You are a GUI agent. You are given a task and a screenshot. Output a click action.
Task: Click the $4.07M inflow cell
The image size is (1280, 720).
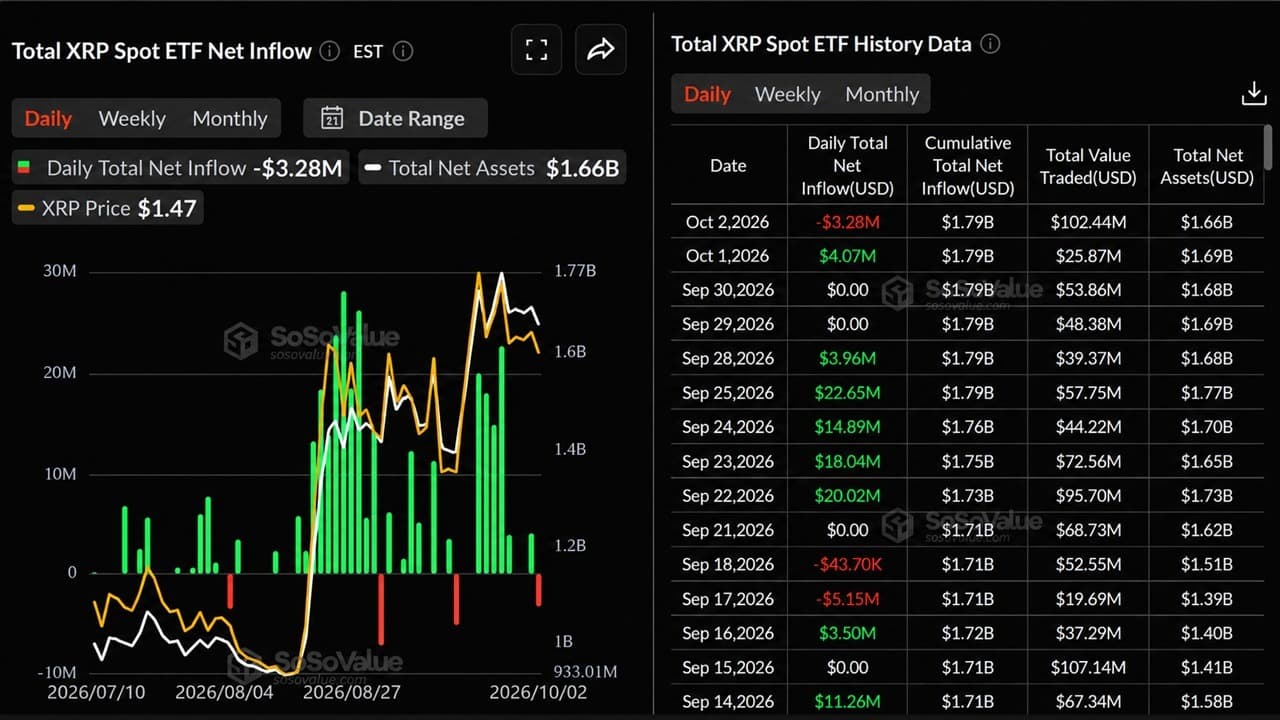(847, 256)
